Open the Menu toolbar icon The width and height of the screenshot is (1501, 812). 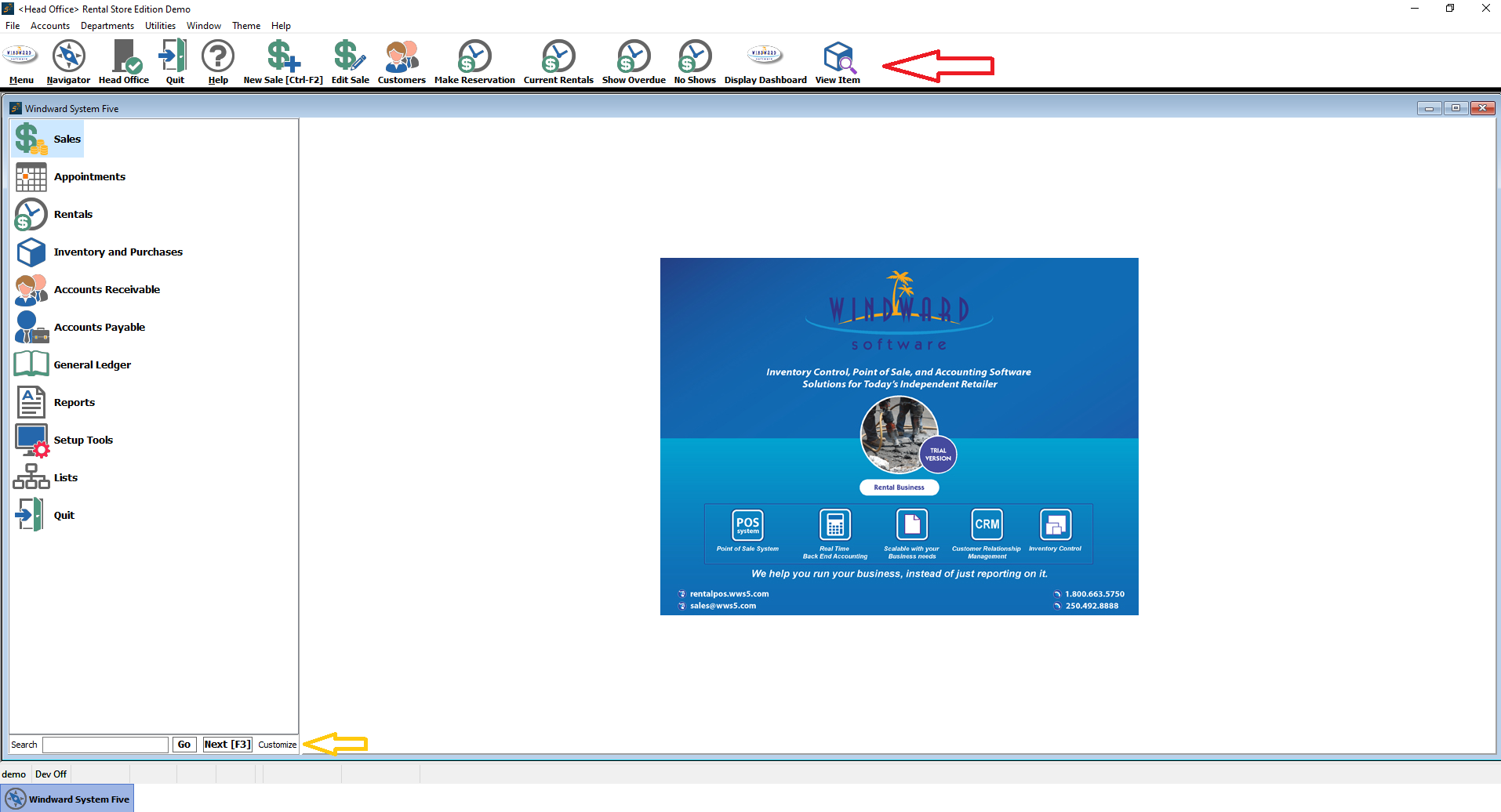pyautogui.click(x=21, y=62)
